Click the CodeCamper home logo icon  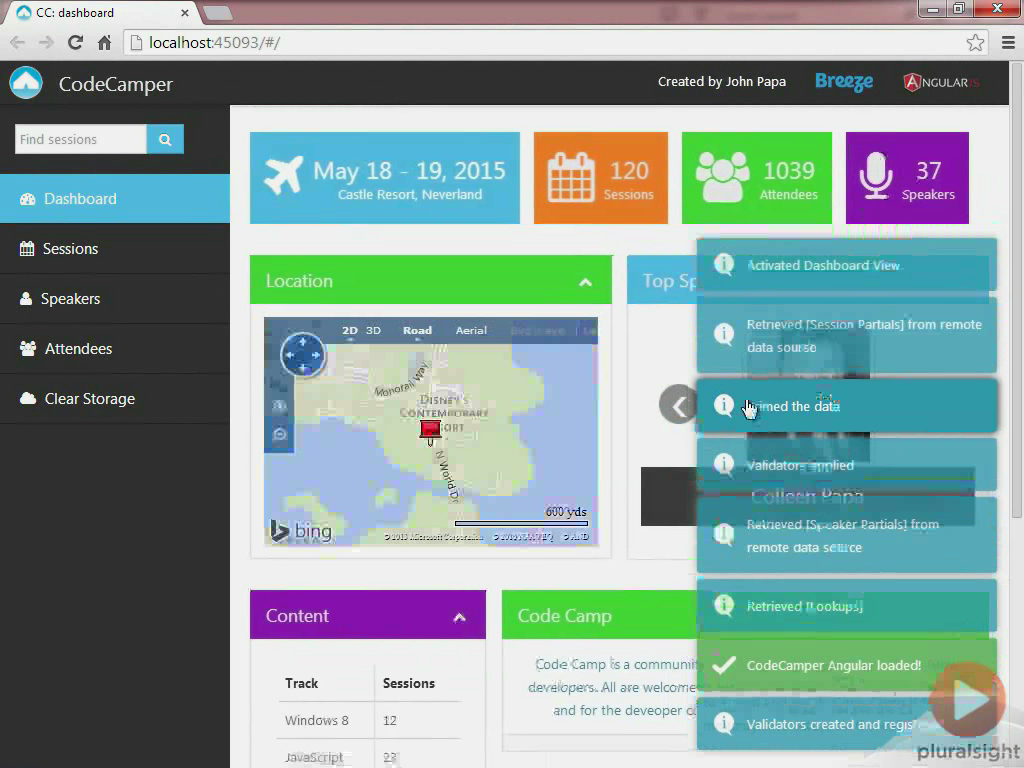[x=26, y=83]
